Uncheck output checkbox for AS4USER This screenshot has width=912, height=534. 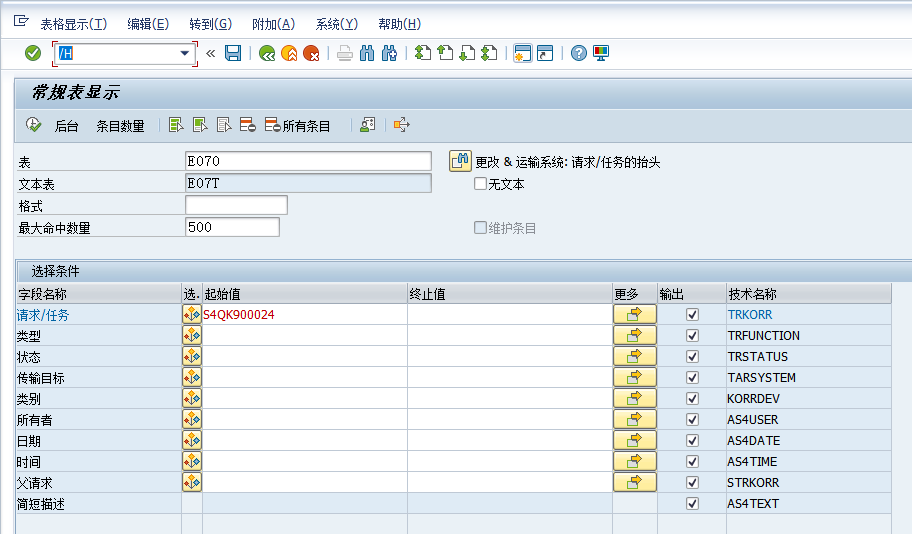[x=692, y=419]
